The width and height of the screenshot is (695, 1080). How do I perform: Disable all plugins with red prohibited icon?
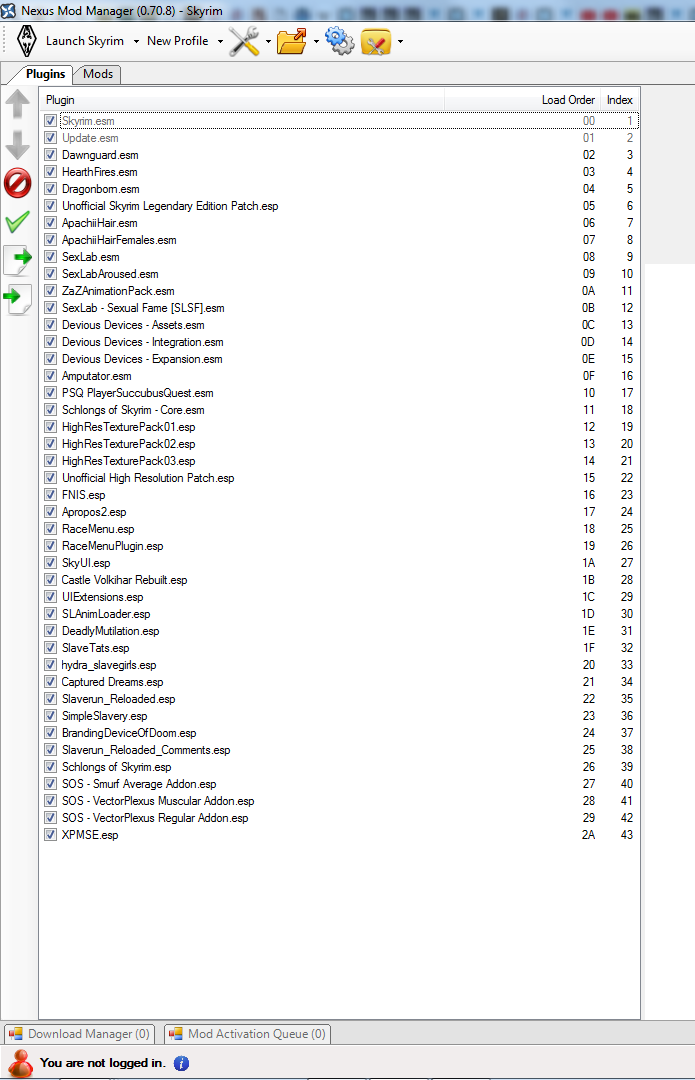coord(17,183)
